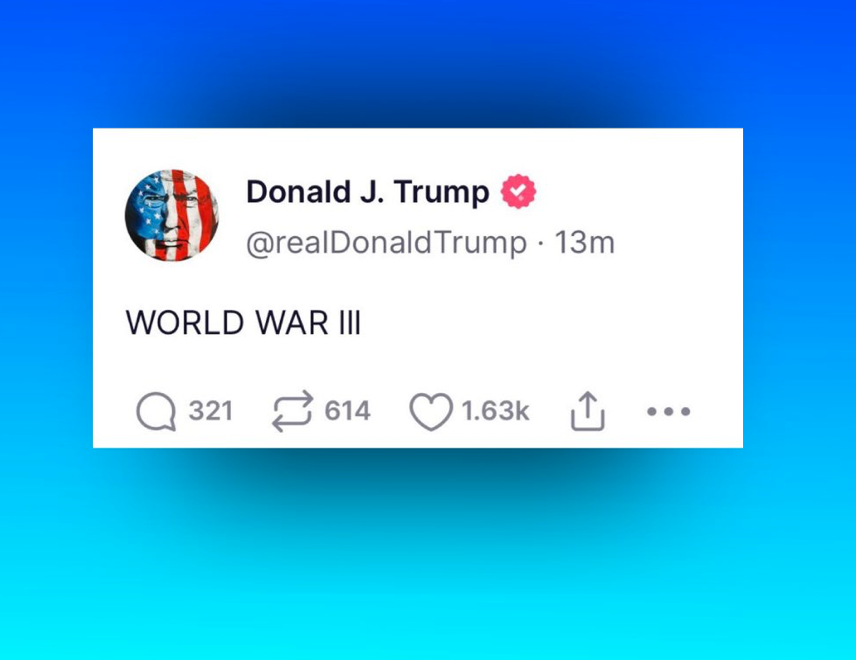
Task: Click the red verified checkmark badge
Action: 519,191
